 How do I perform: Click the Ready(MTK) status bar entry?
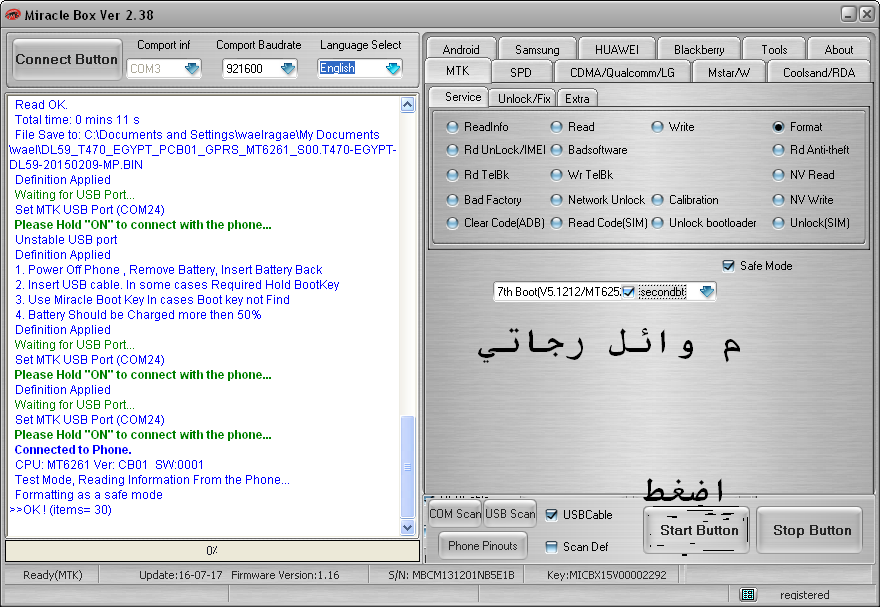click(52, 575)
